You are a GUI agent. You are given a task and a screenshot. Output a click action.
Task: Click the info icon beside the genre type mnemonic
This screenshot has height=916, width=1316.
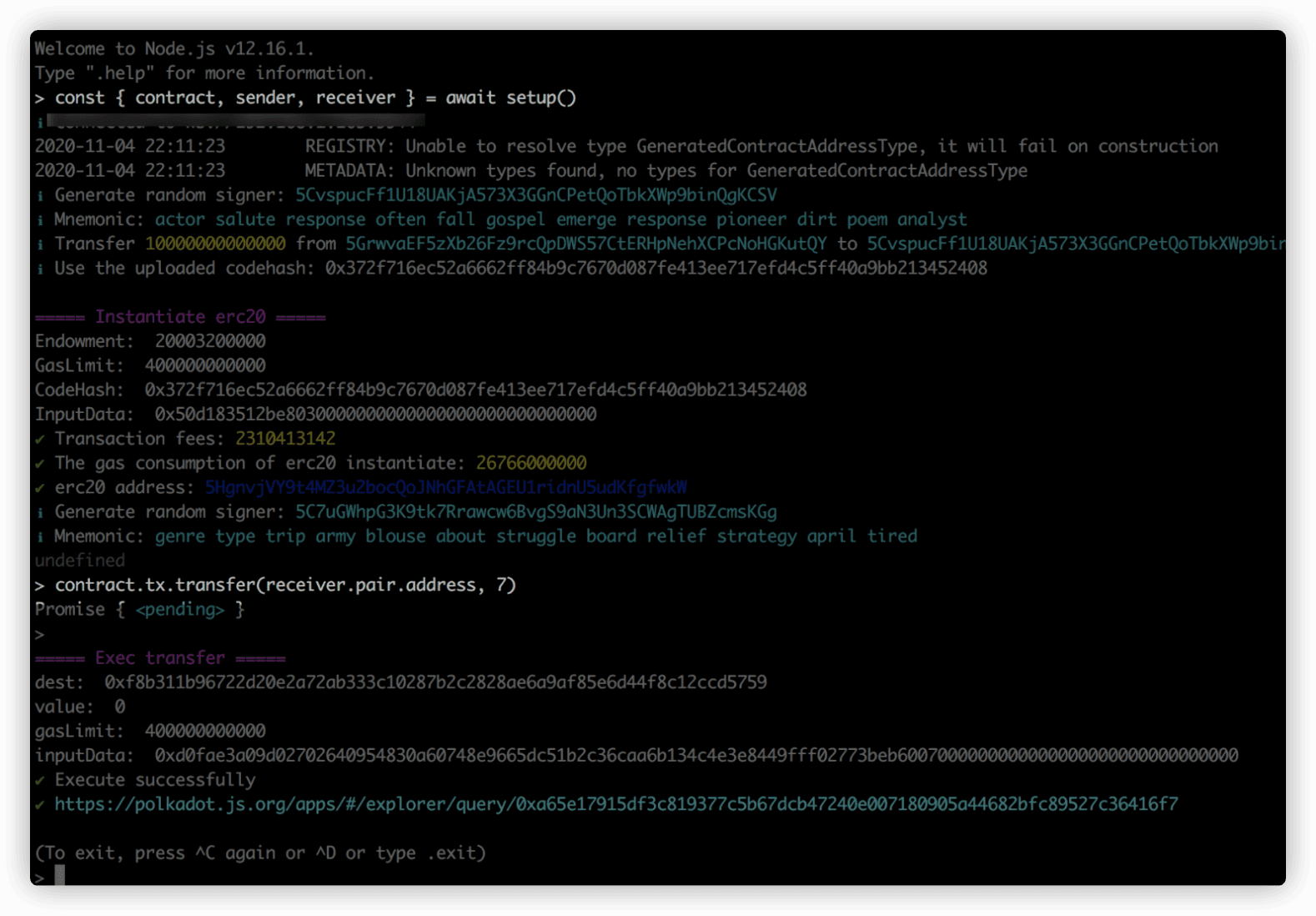coord(40,536)
